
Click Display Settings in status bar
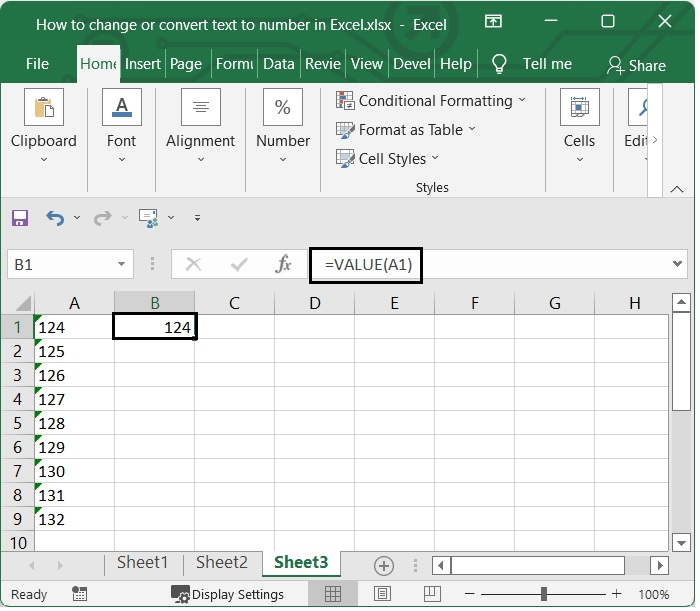tap(228, 594)
